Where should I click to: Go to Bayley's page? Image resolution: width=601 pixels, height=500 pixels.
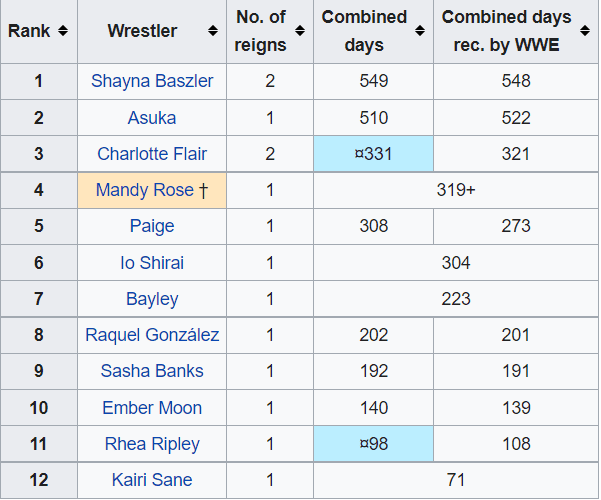152,299
